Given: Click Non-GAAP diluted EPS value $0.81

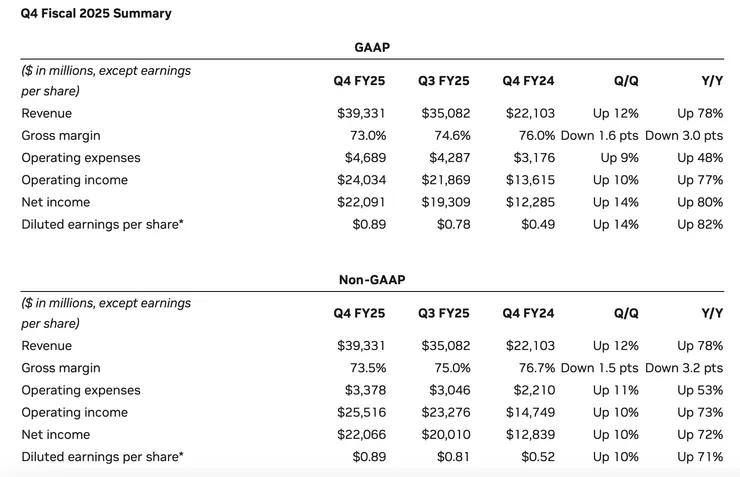Looking at the screenshot, I should tap(453, 456).
